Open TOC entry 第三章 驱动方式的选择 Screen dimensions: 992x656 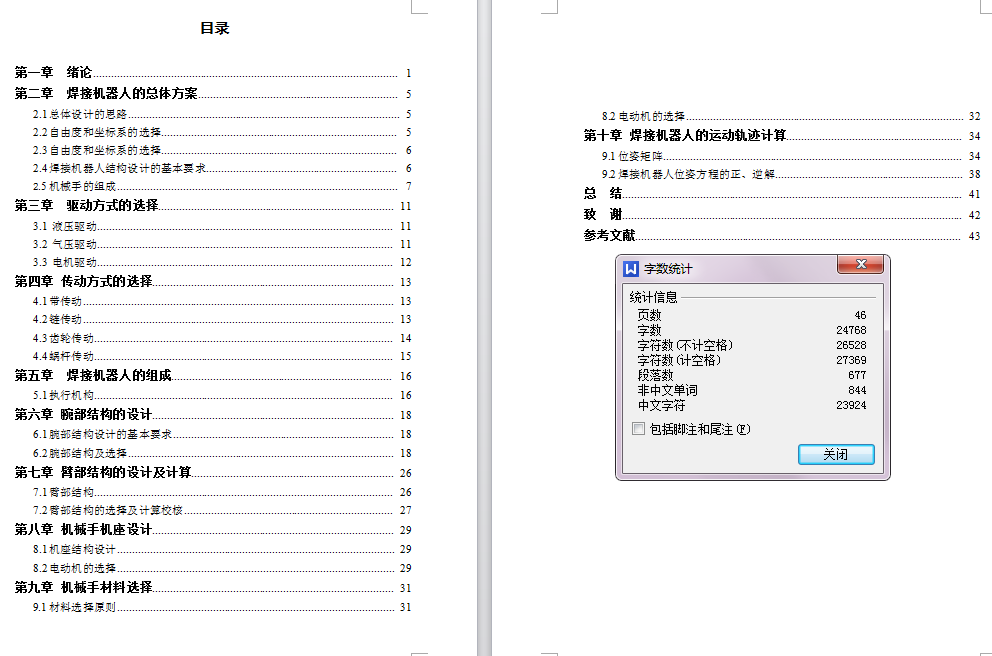(213, 206)
